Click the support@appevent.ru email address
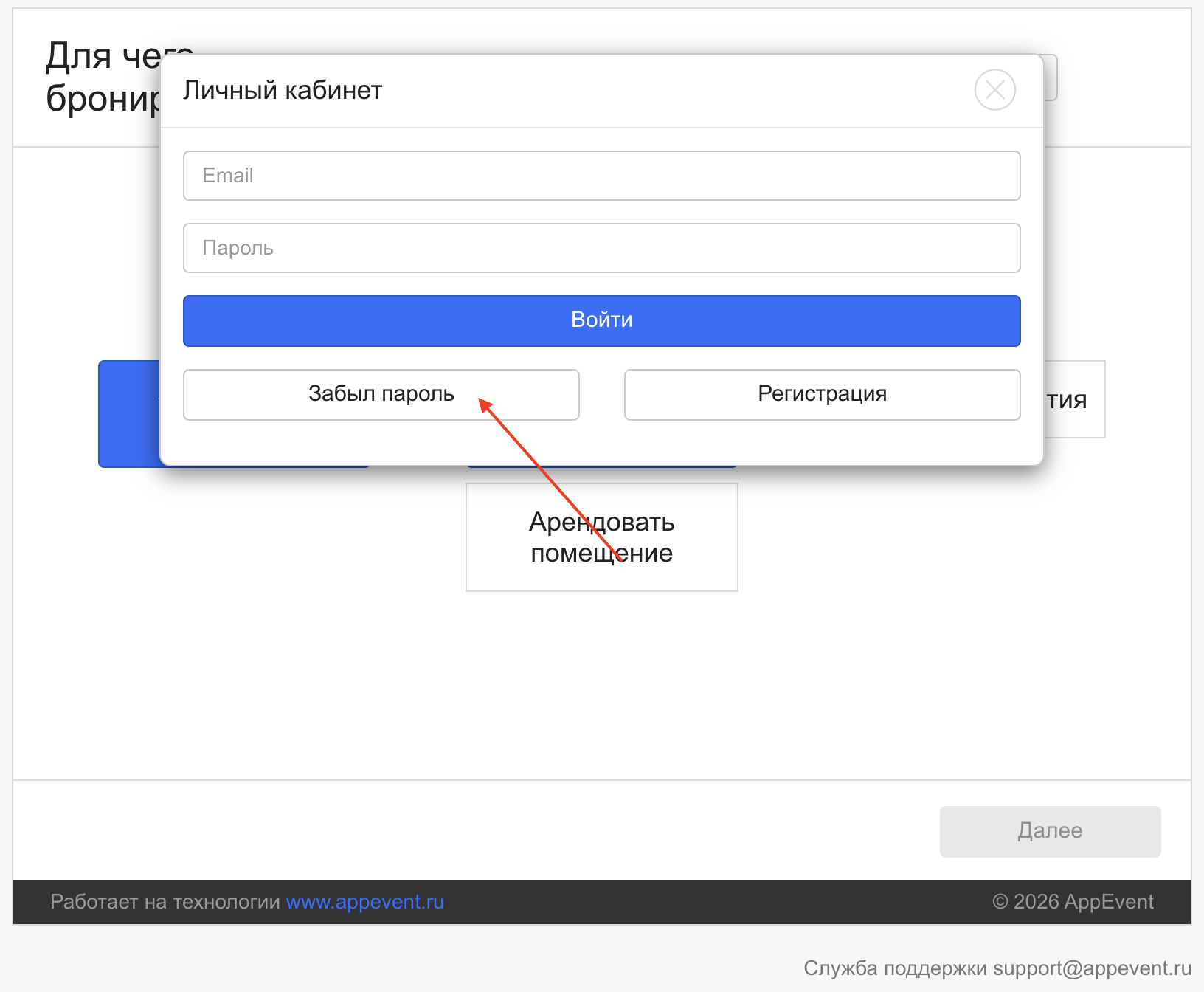The image size is (1204, 992). point(1092,968)
